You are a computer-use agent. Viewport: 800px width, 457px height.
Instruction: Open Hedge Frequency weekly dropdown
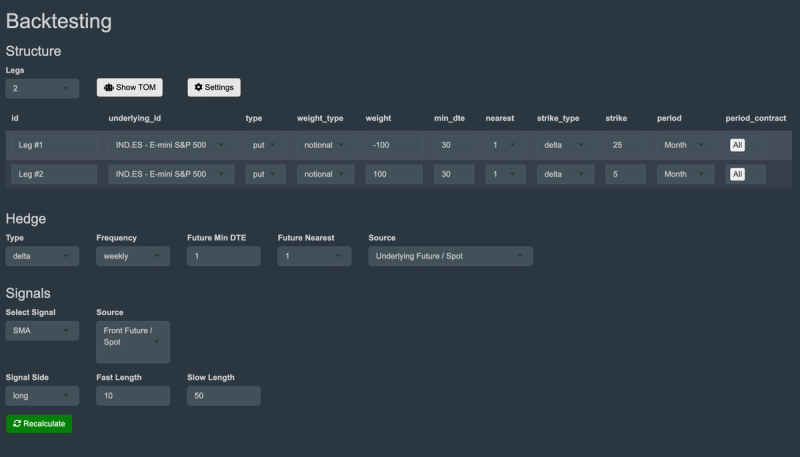[133, 256]
